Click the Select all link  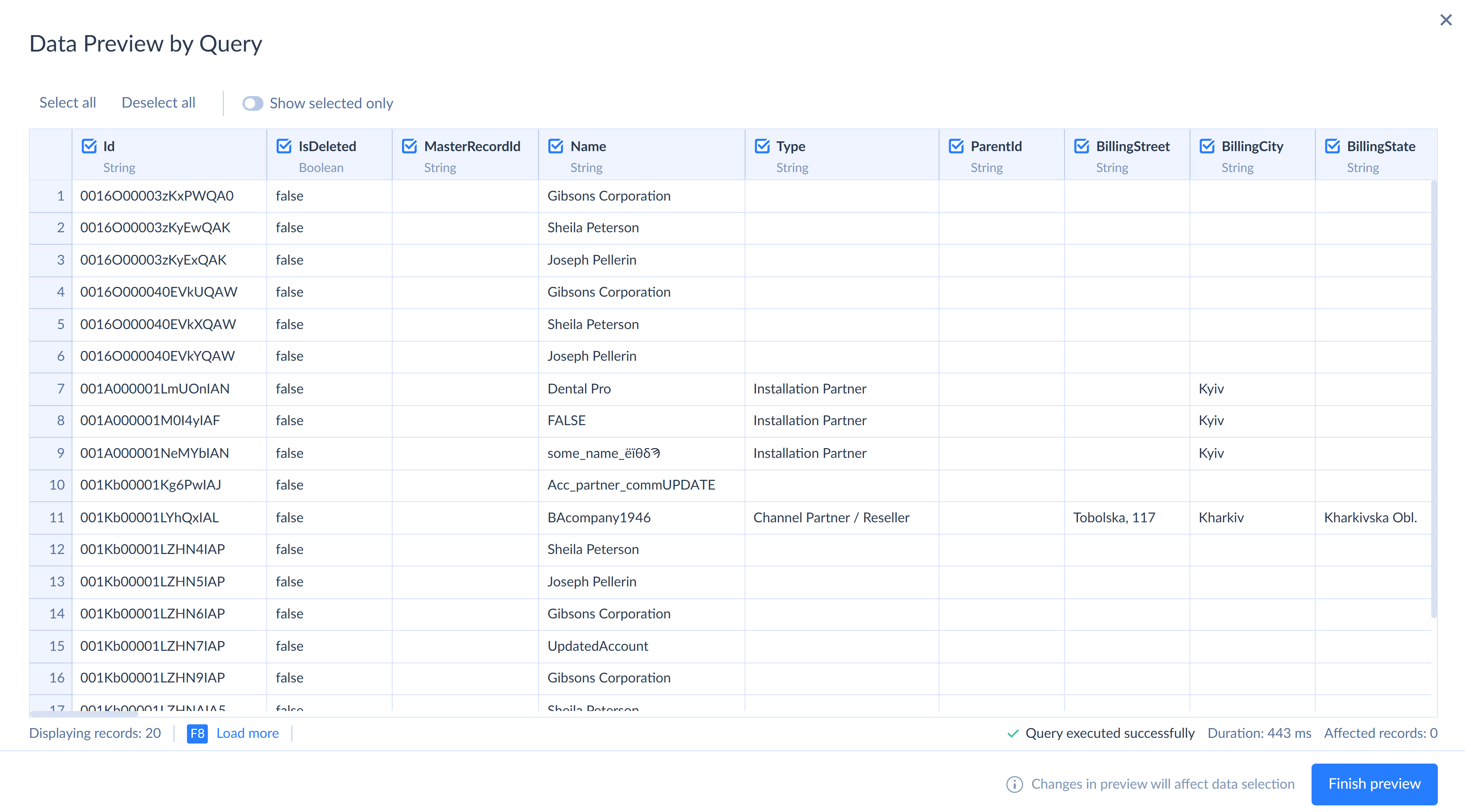tap(68, 103)
